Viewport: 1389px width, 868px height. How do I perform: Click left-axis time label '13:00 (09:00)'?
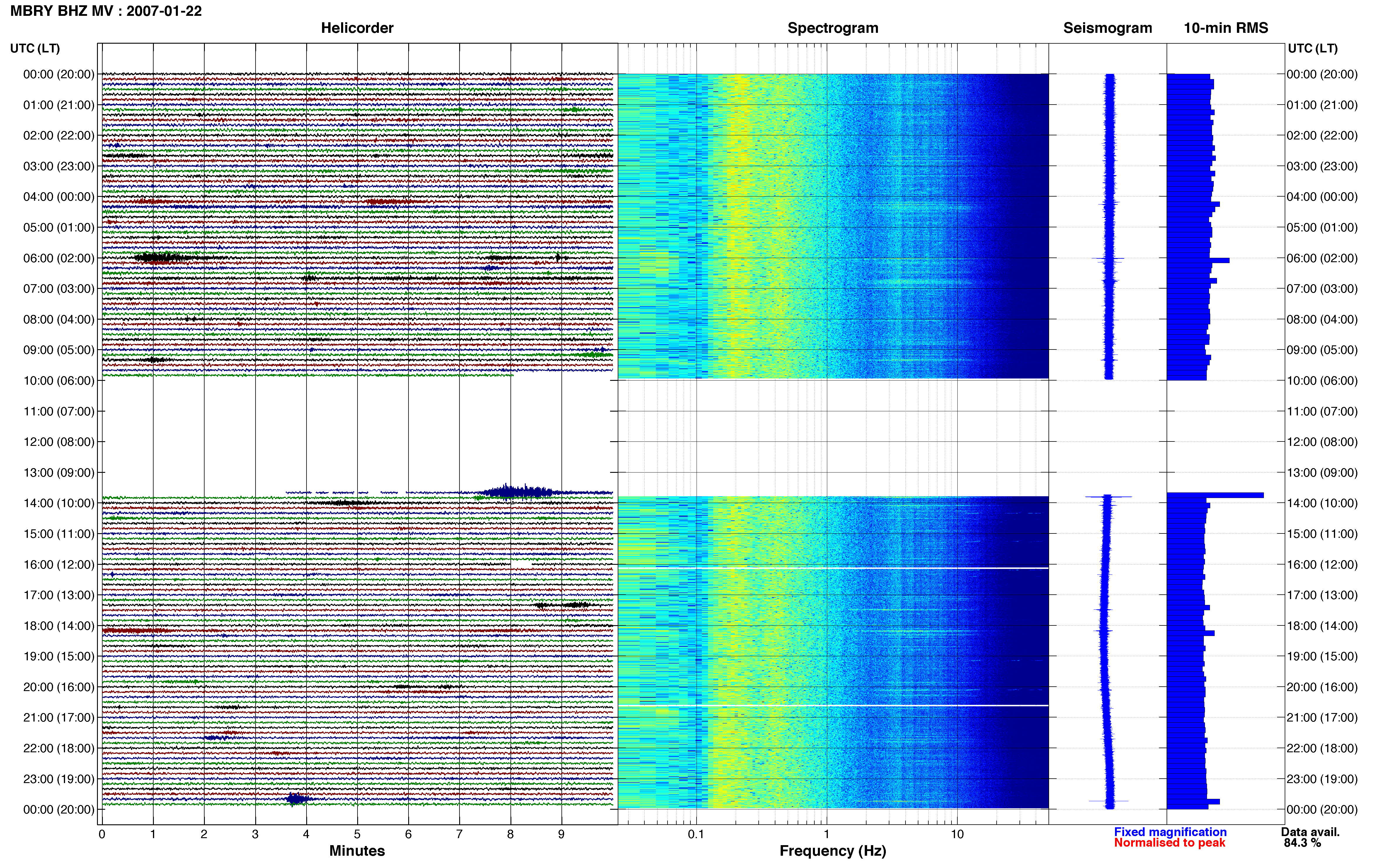coord(59,473)
